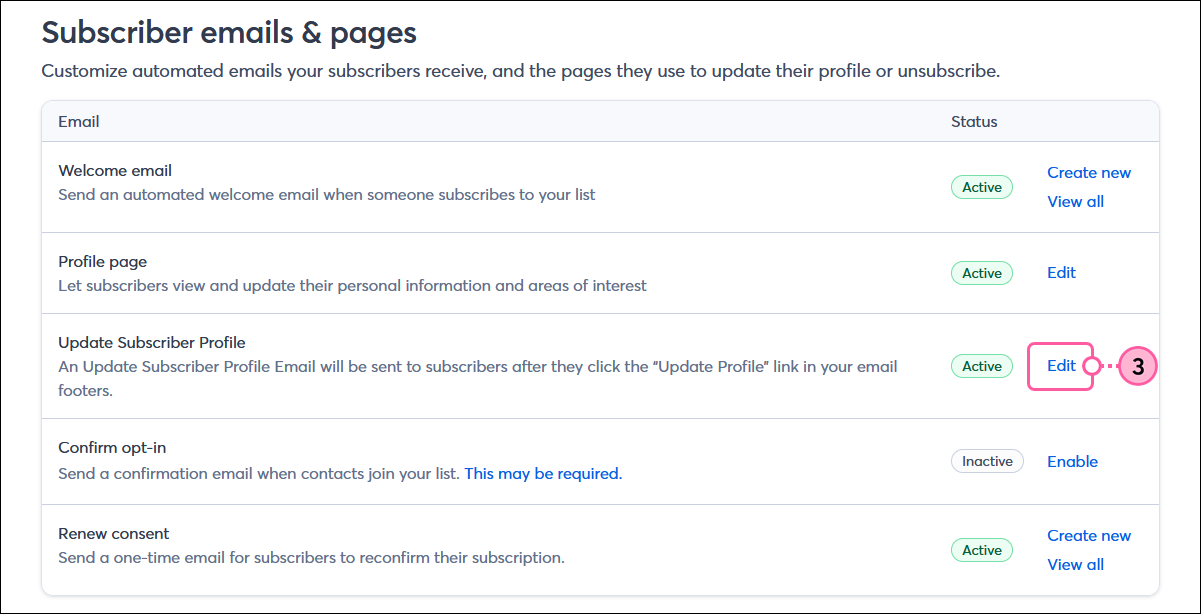
Task: Click the Inactive badge on Confirm opt-in
Action: coord(987,461)
